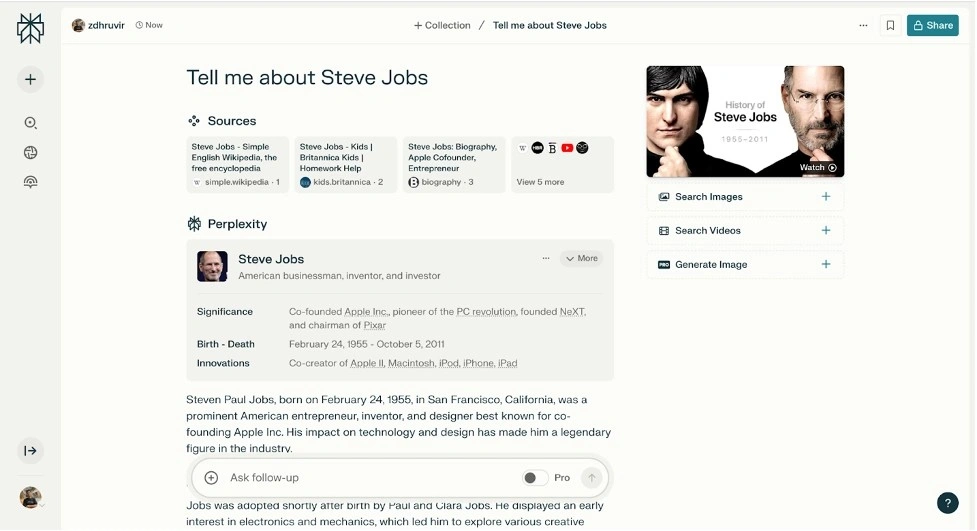Image resolution: width=977 pixels, height=531 pixels.
Task: Open the Library icon in sidebar
Action: [30, 182]
